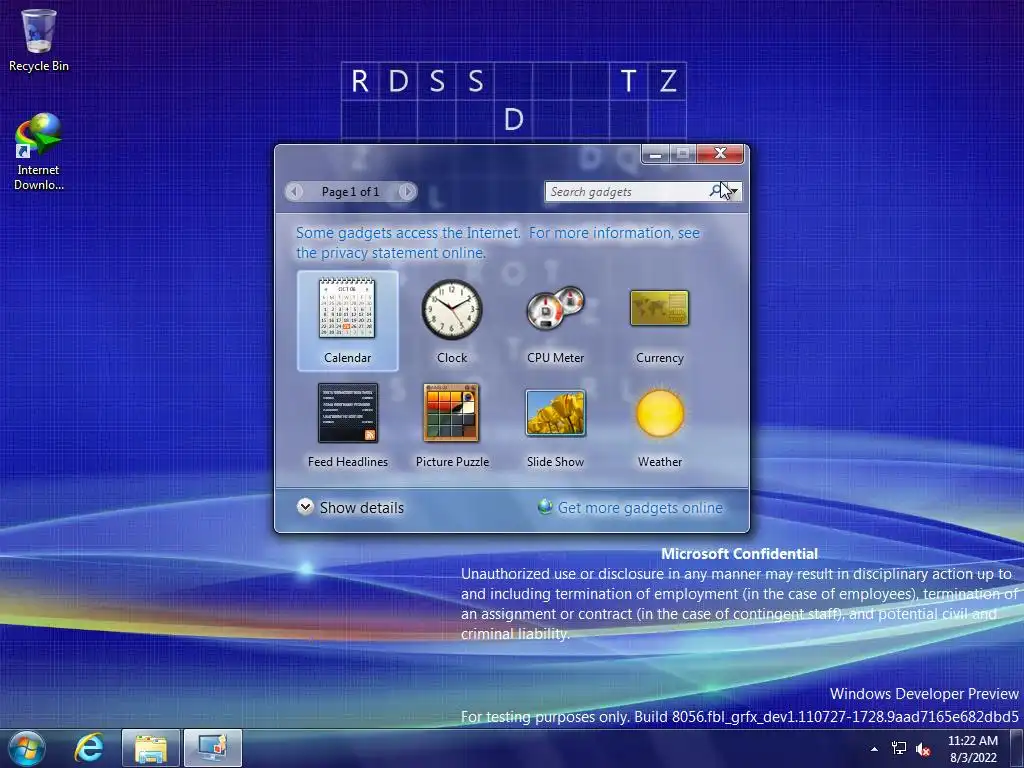Viewport: 1024px width, 768px height.
Task: Go to next gadget page arrow
Action: click(x=407, y=191)
